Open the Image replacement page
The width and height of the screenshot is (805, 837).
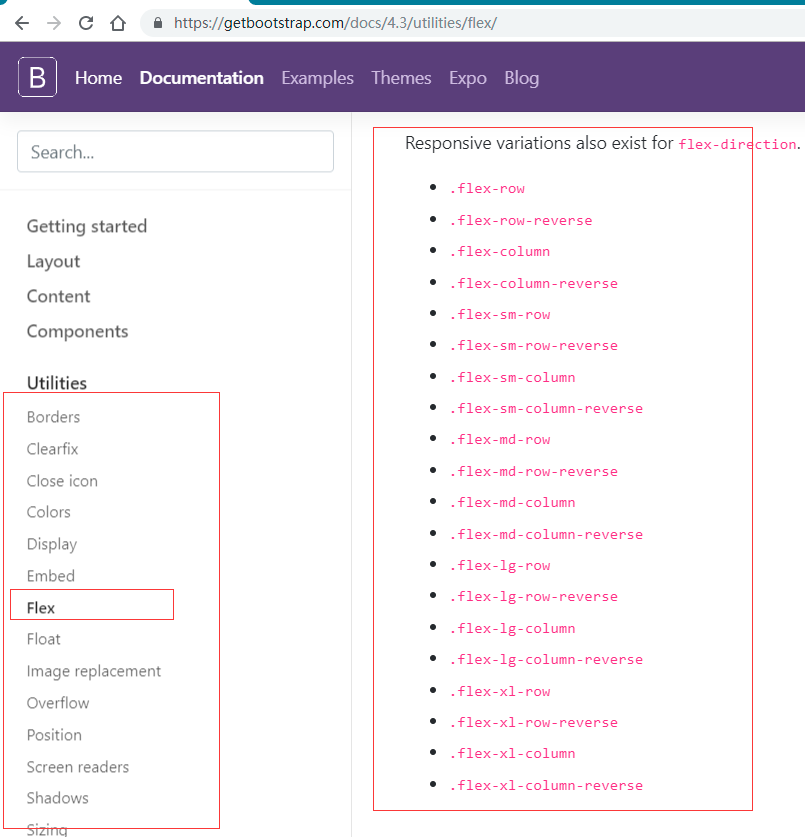[x=94, y=671]
